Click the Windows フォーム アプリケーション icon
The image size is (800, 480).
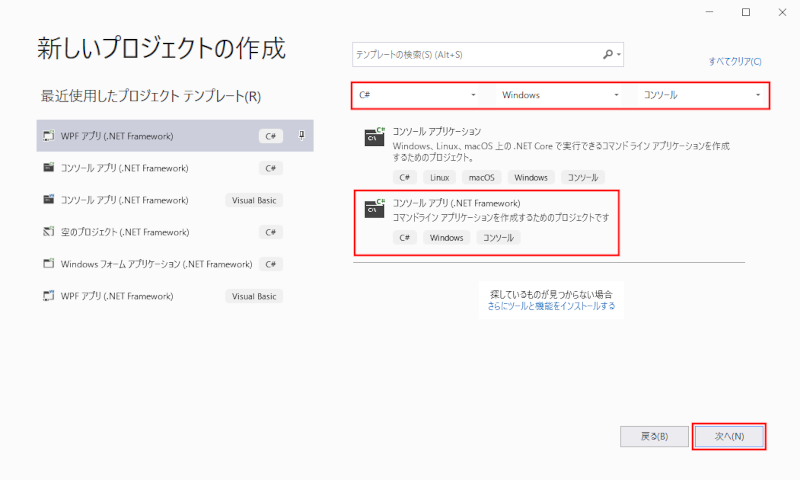click(48, 264)
